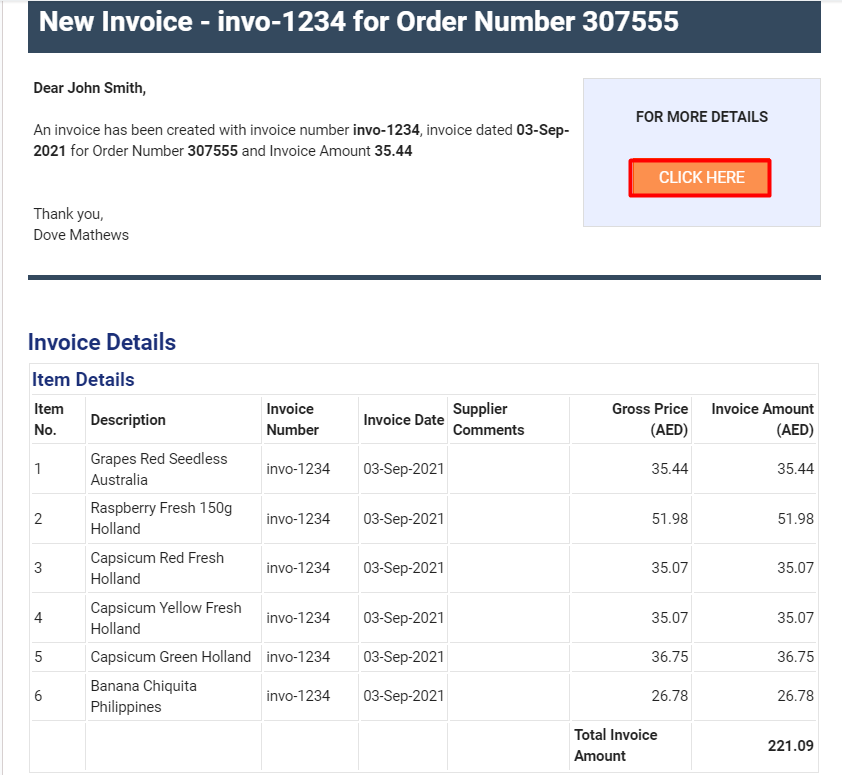Click gross price 35.44 in Grapes row
842x775 pixels.
670,469
